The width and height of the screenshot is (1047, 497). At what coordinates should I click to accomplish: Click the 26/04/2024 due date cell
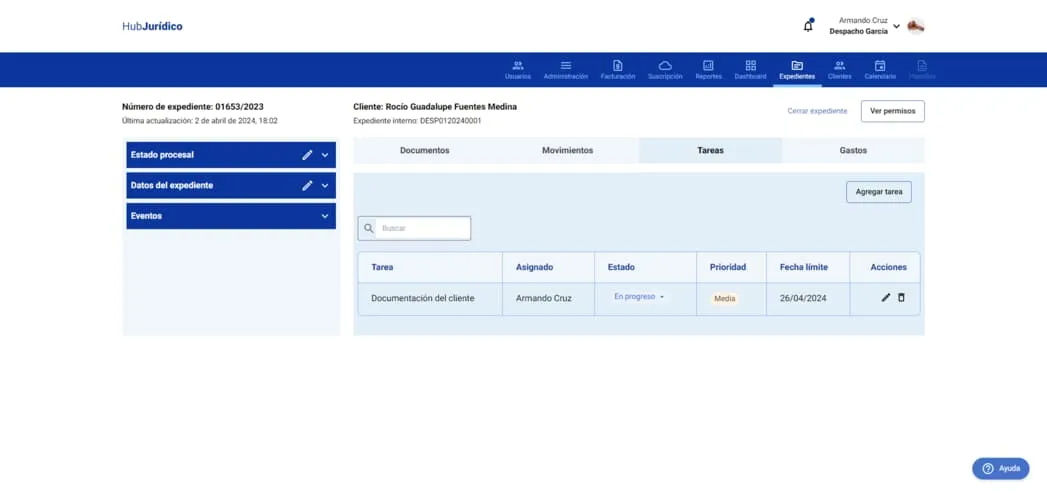803,299
